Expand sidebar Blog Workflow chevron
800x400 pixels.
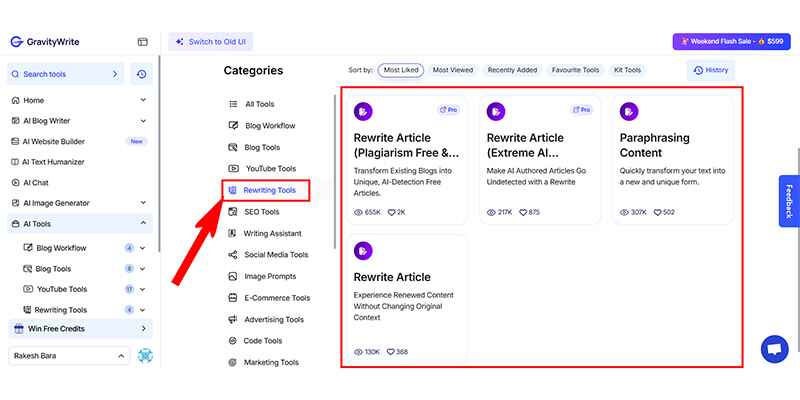coord(142,248)
